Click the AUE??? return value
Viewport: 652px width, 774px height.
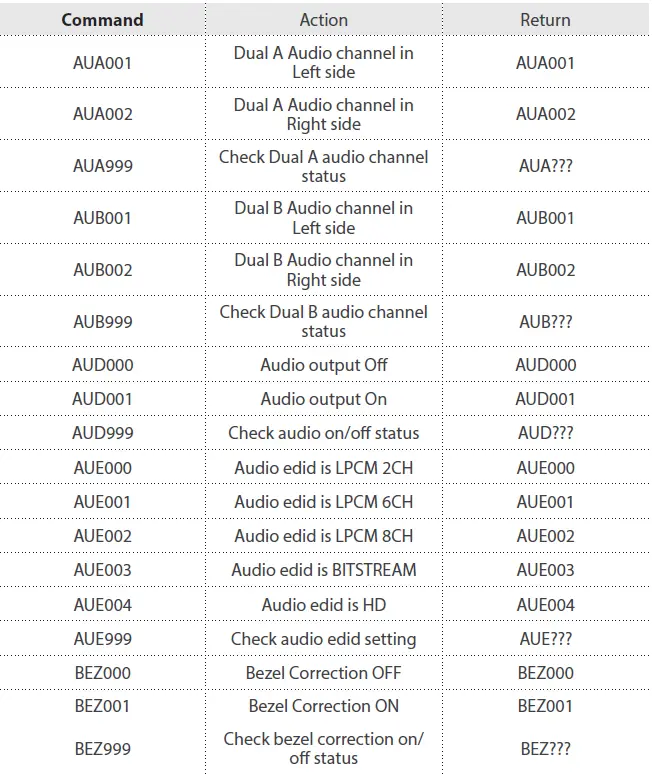point(545,639)
